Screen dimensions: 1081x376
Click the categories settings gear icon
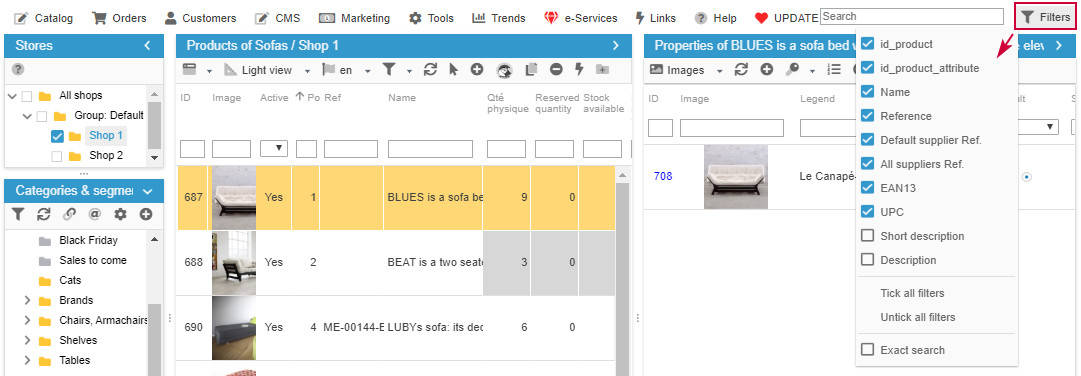click(121, 215)
